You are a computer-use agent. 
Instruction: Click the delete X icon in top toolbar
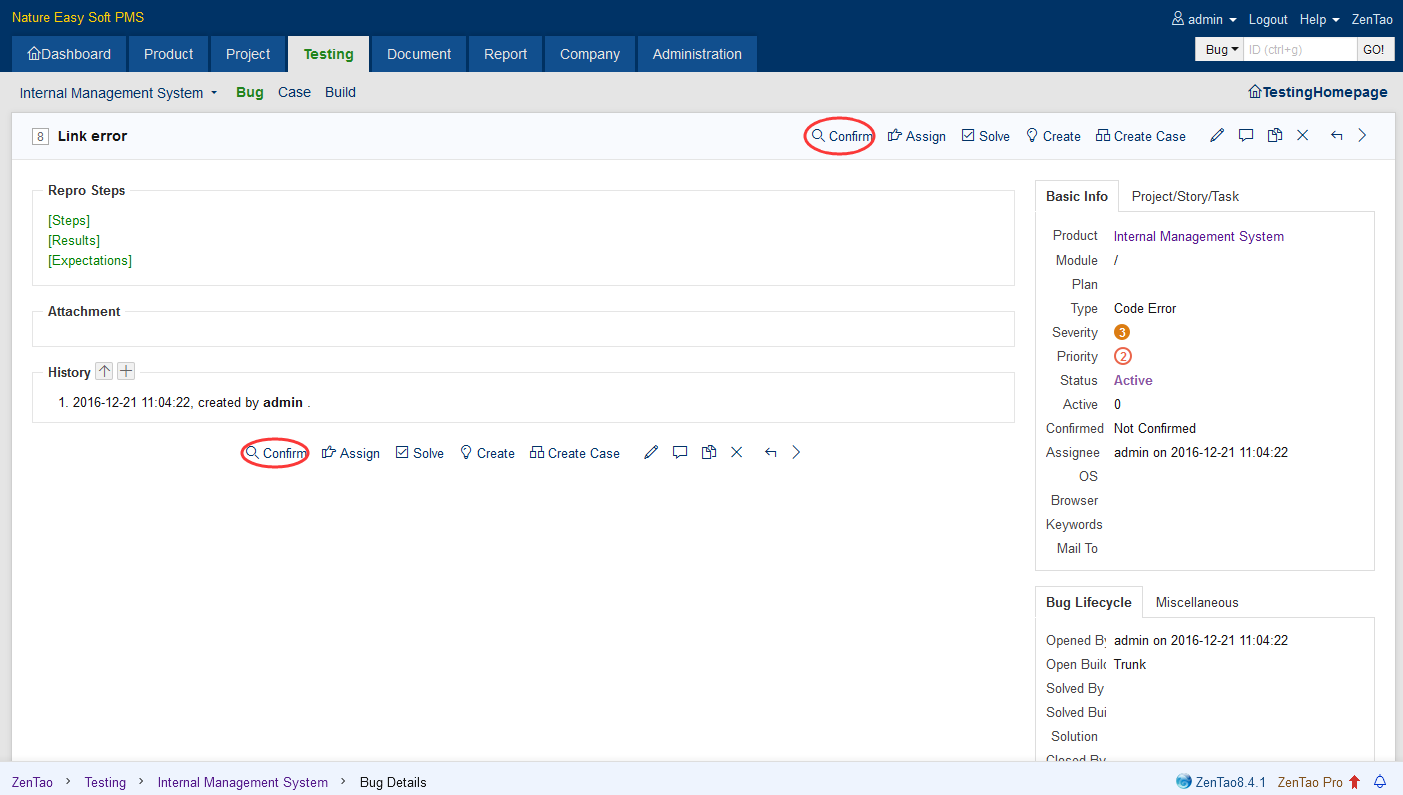pos(1302,136)
